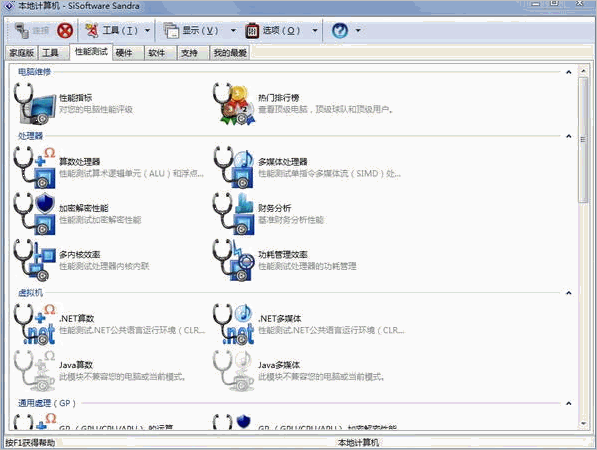Open the 选项(O) toolbar menu
597x450 pixels.
coord(273,30)
